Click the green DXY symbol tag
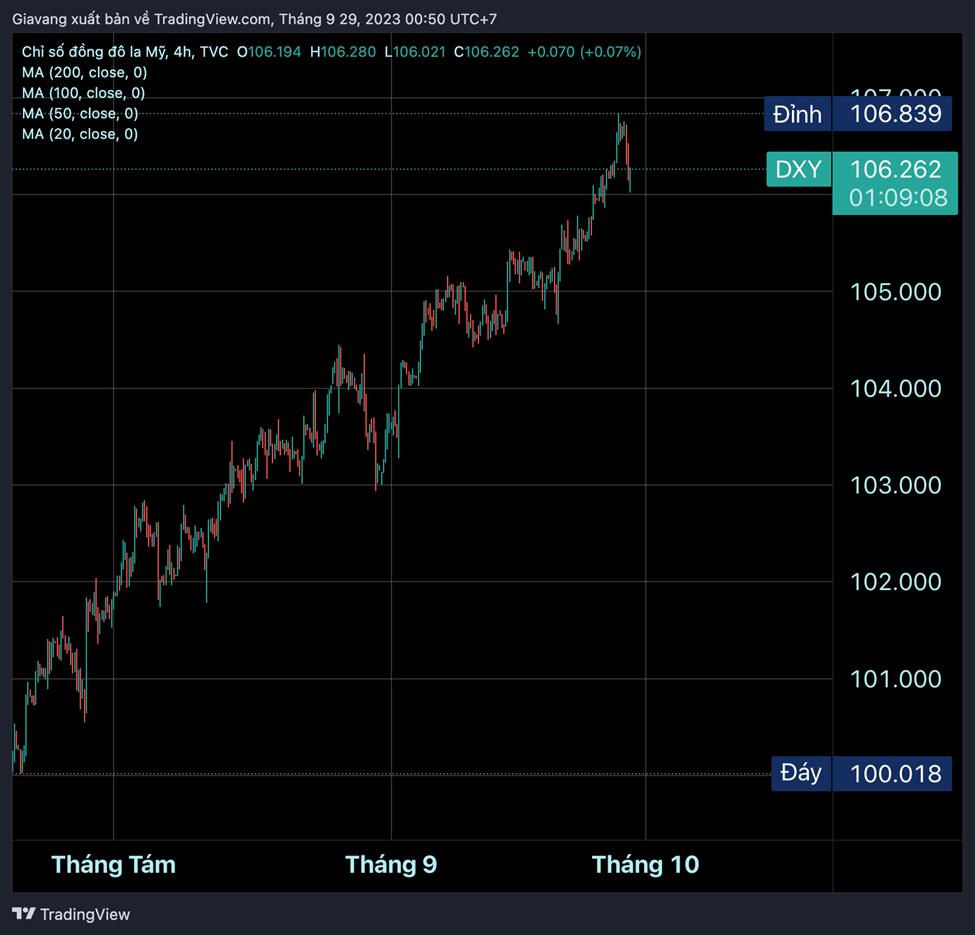 pyautogui.click(x=798, y=170)
